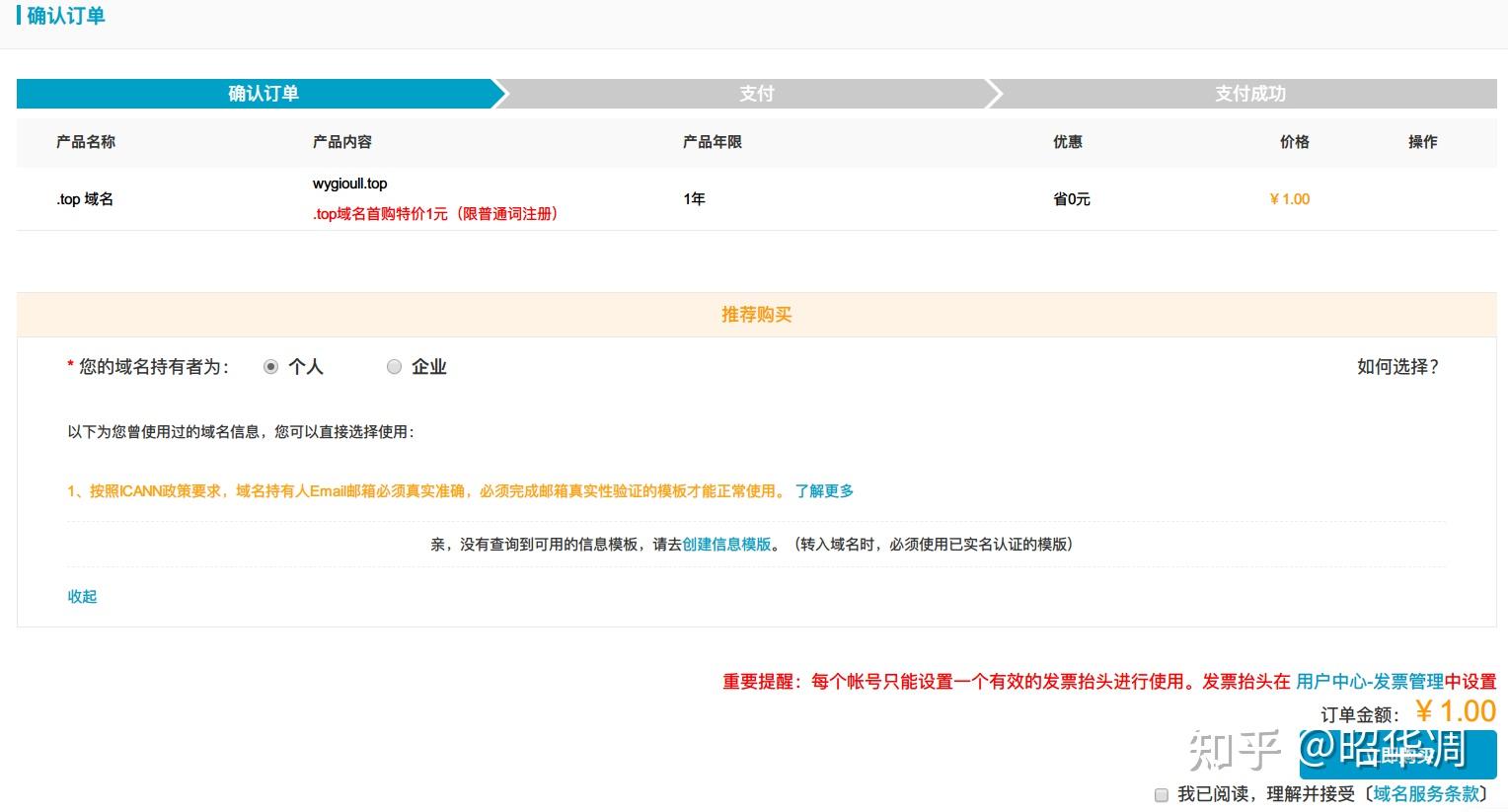Viewport: 1508px width, 812px height.
Task: Click the 推荐购买 section header
Action: click(756, 314)
